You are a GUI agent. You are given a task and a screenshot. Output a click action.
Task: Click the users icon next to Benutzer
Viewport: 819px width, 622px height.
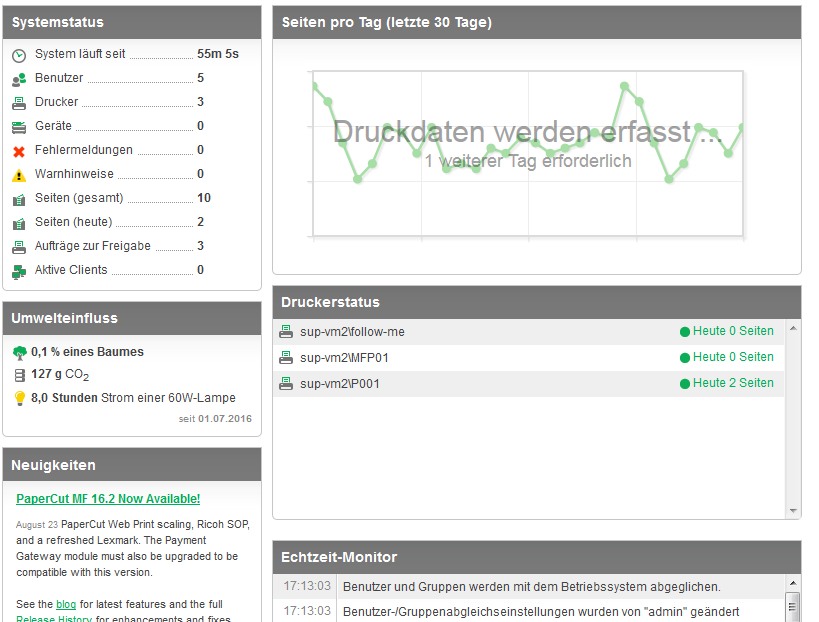point(19,79)
